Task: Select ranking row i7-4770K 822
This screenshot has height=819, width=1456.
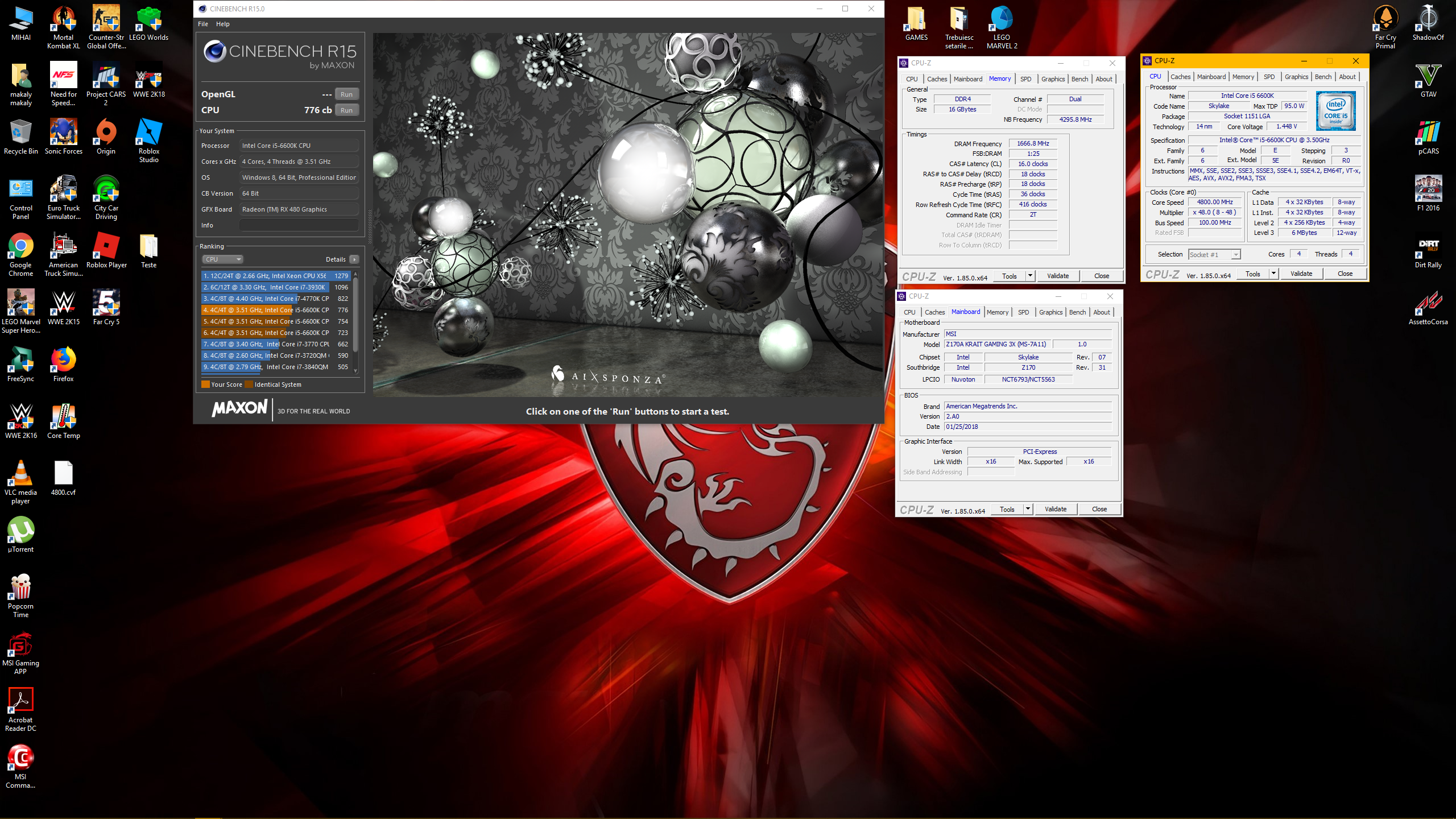Action: click(276, 299)
